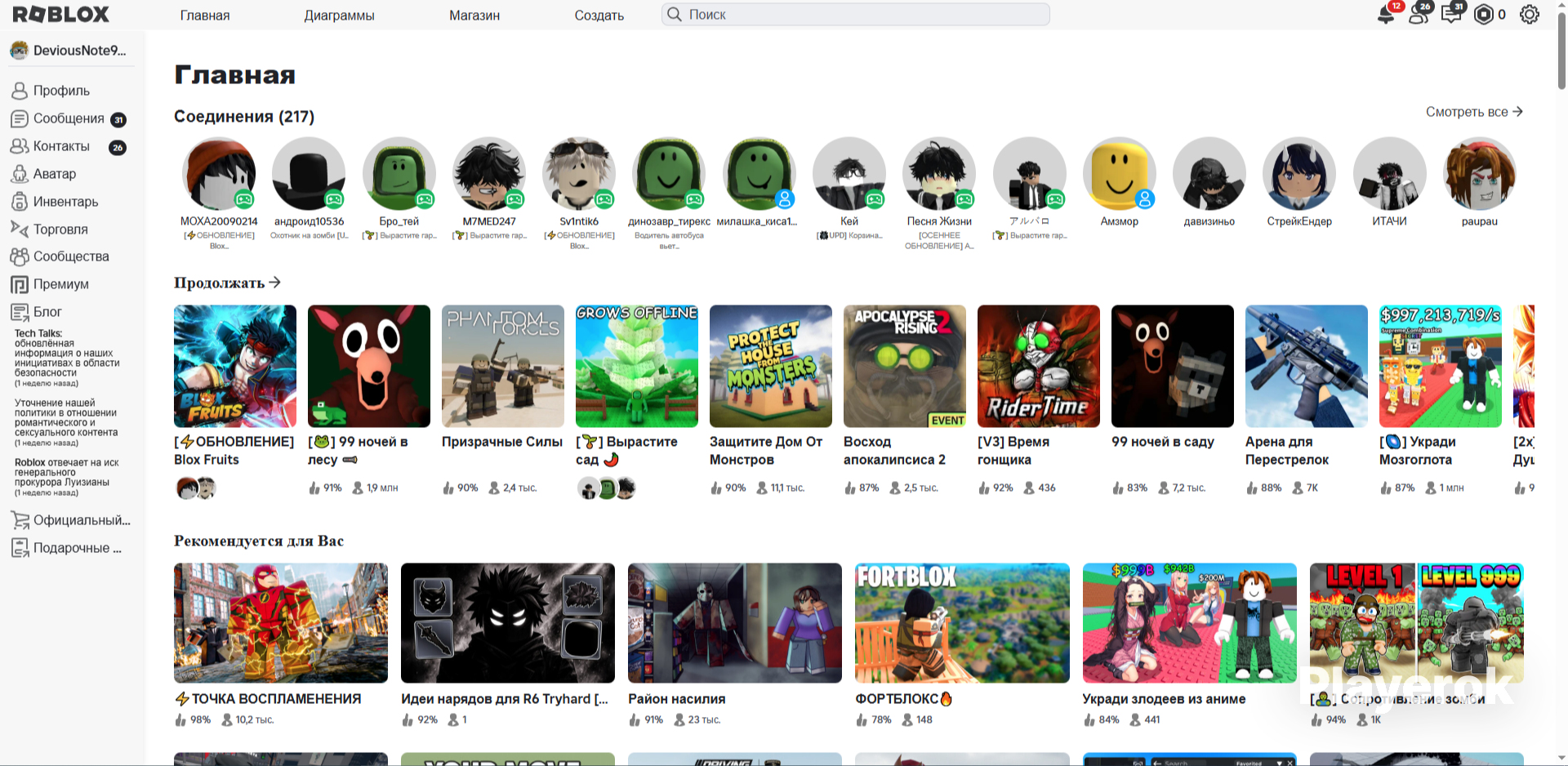Open friend Амзмор yellow smiley avatar
Viewport: 1568px width, 766px height.
click(1120, 174)
